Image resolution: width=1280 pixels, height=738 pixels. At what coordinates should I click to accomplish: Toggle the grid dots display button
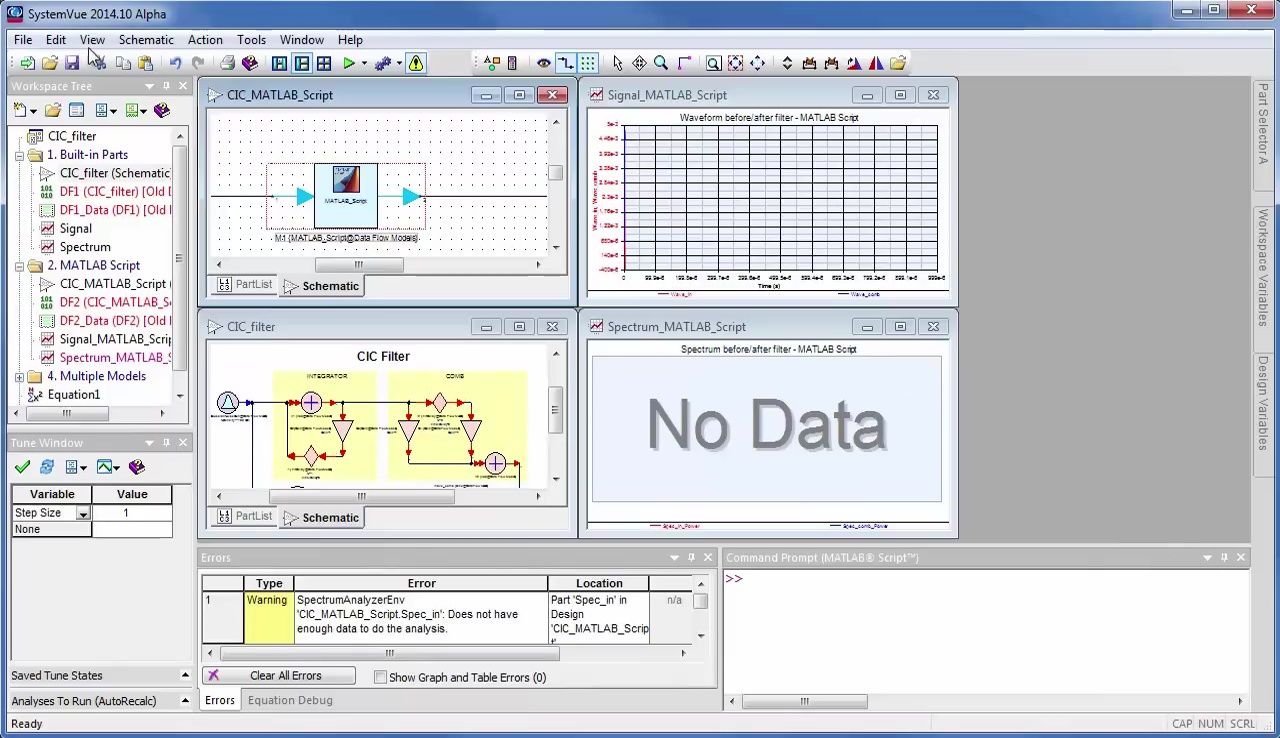click(587, 63)
